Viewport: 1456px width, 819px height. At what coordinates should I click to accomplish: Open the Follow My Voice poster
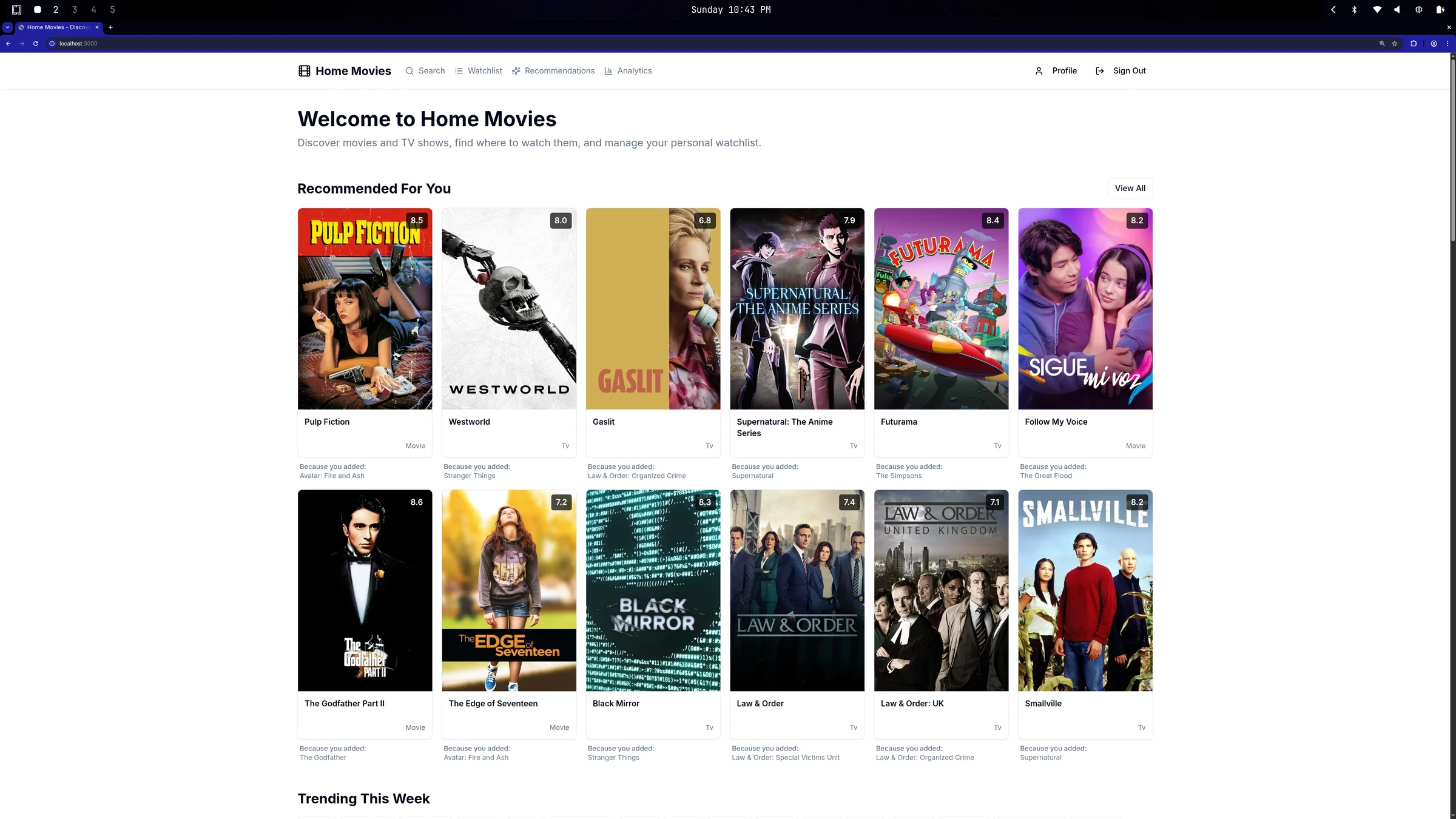(1085, 309)
